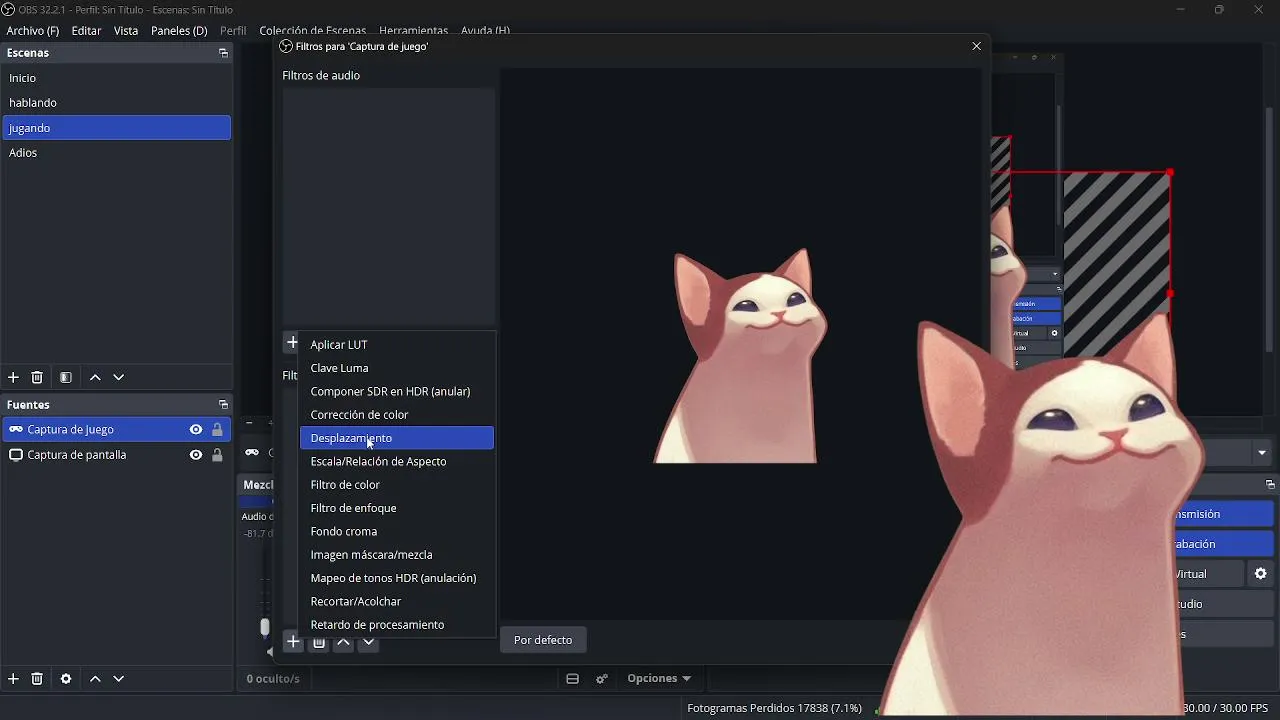The width and height of the screenshot is (1280, 720).
Task: Open source properties gear in Fuentes toolbar
Action: [66, 679]
